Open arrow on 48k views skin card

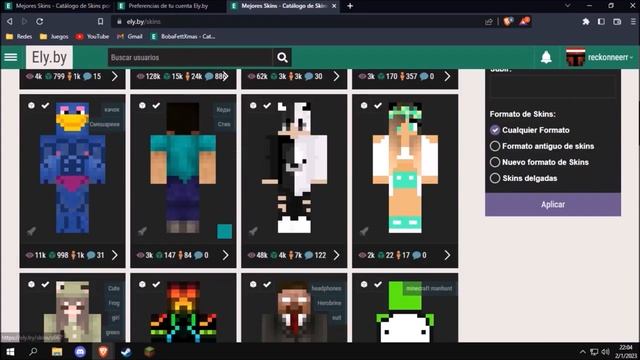(336, 255)
